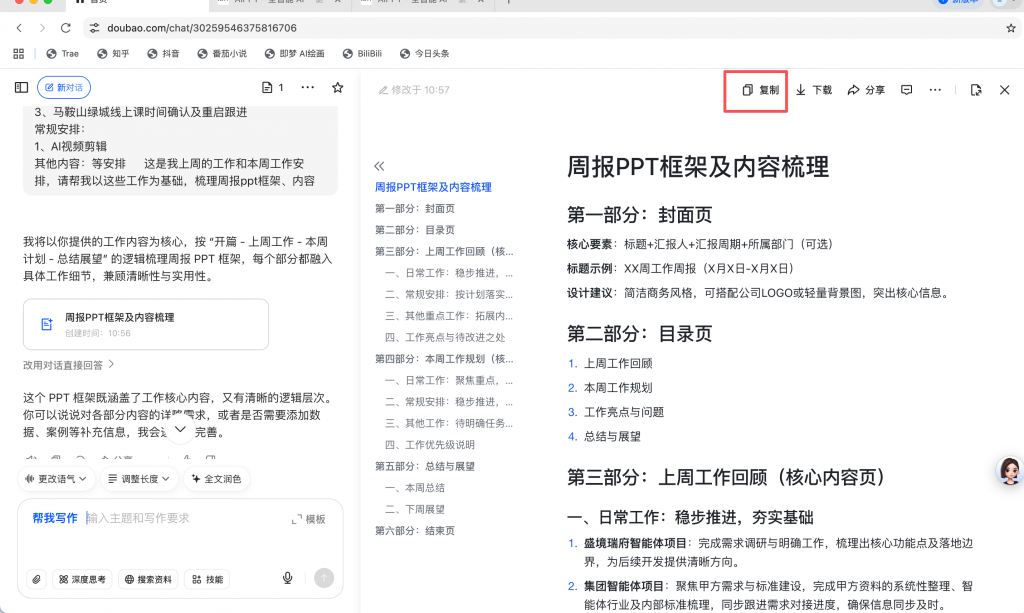Screen dimensions: 1024x613
Task: Open the 更改语气 tone dropdown
Action: point(56,479)
